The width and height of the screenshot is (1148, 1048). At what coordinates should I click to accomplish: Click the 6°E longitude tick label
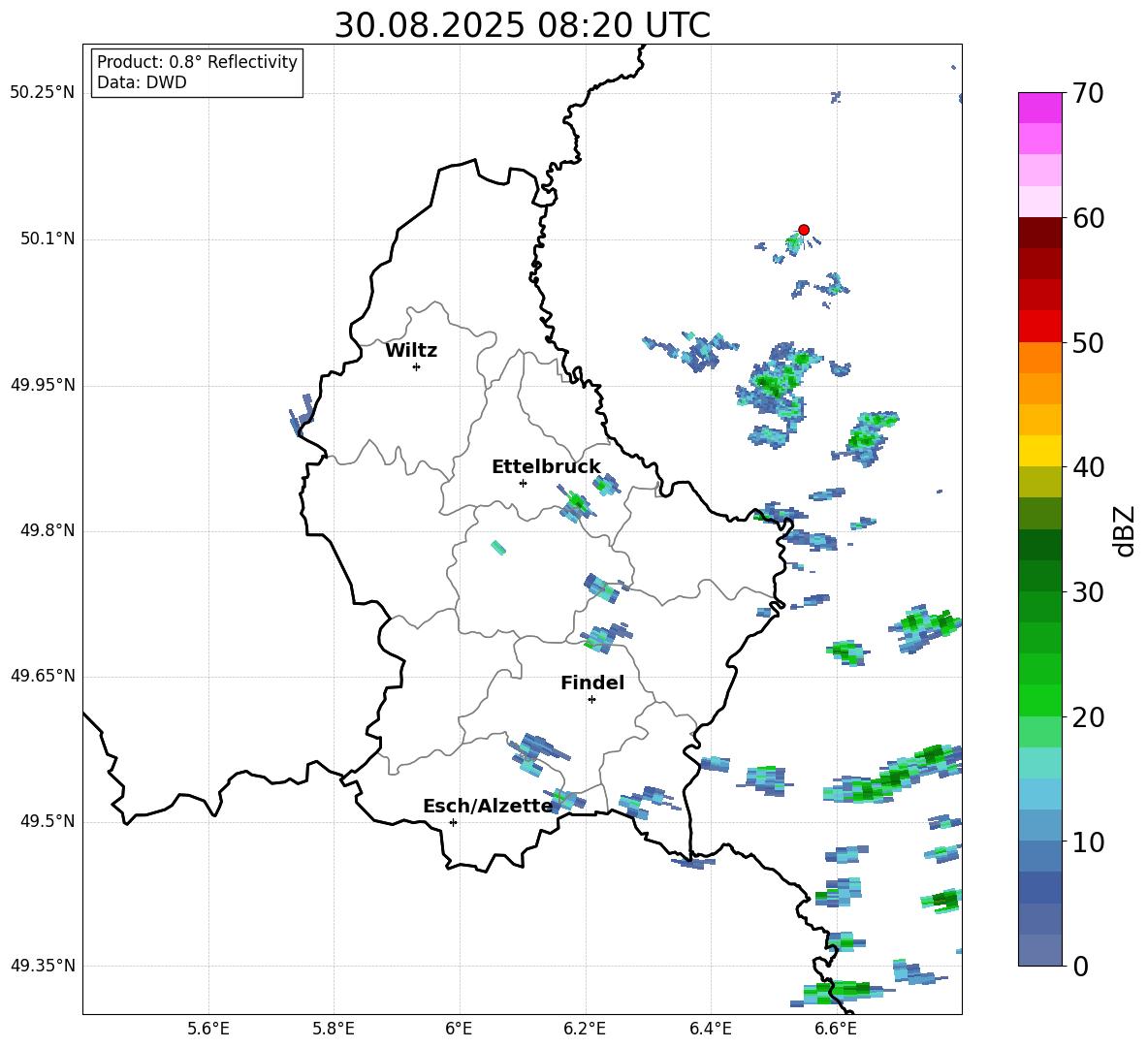click(x=459, y=1028)
